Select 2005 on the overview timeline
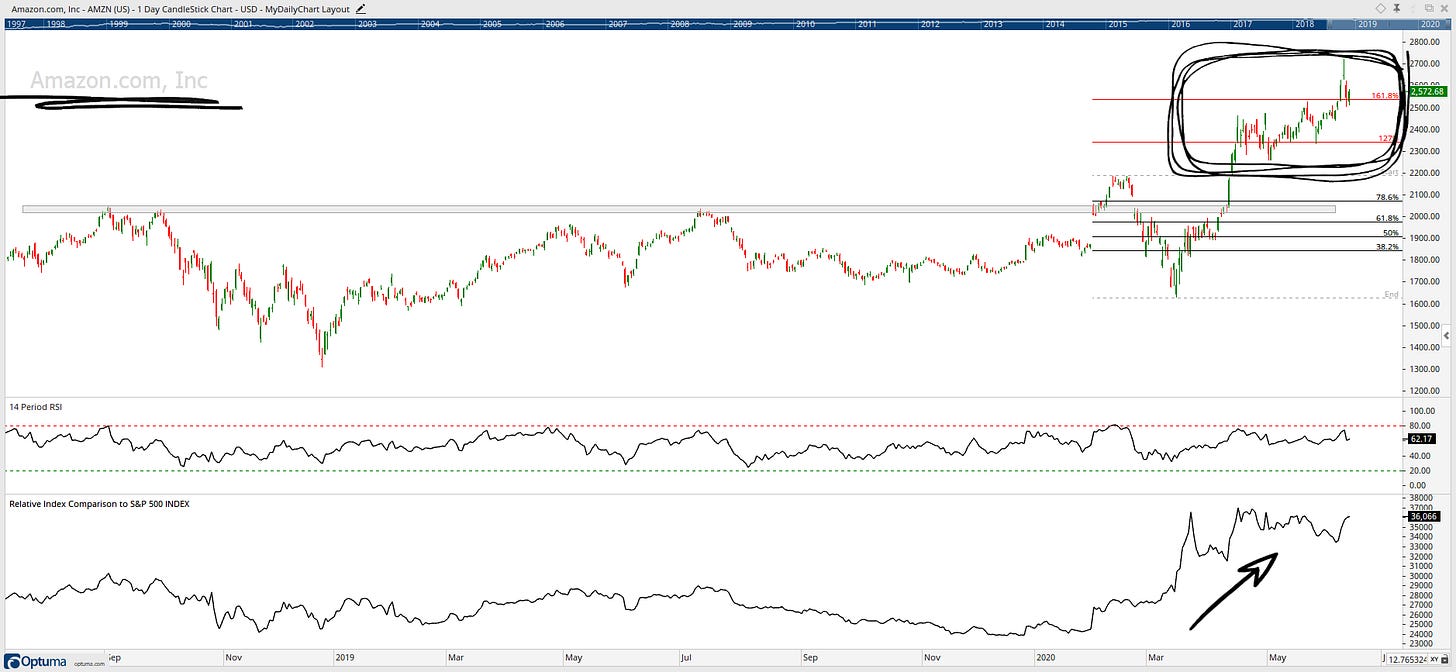This screenshot has height=672, width=1456. point(492,22)
